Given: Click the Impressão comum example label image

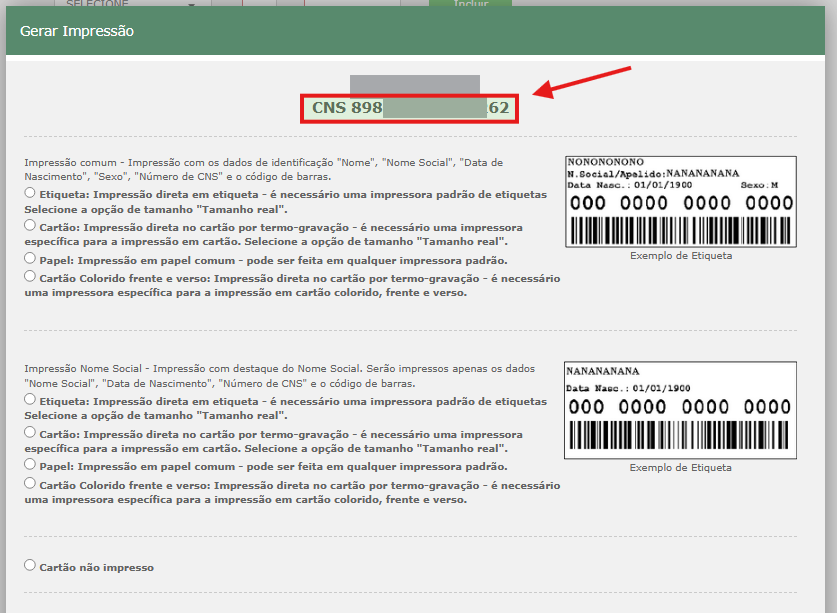Looking at the screenshot, I should click(680, 201).
